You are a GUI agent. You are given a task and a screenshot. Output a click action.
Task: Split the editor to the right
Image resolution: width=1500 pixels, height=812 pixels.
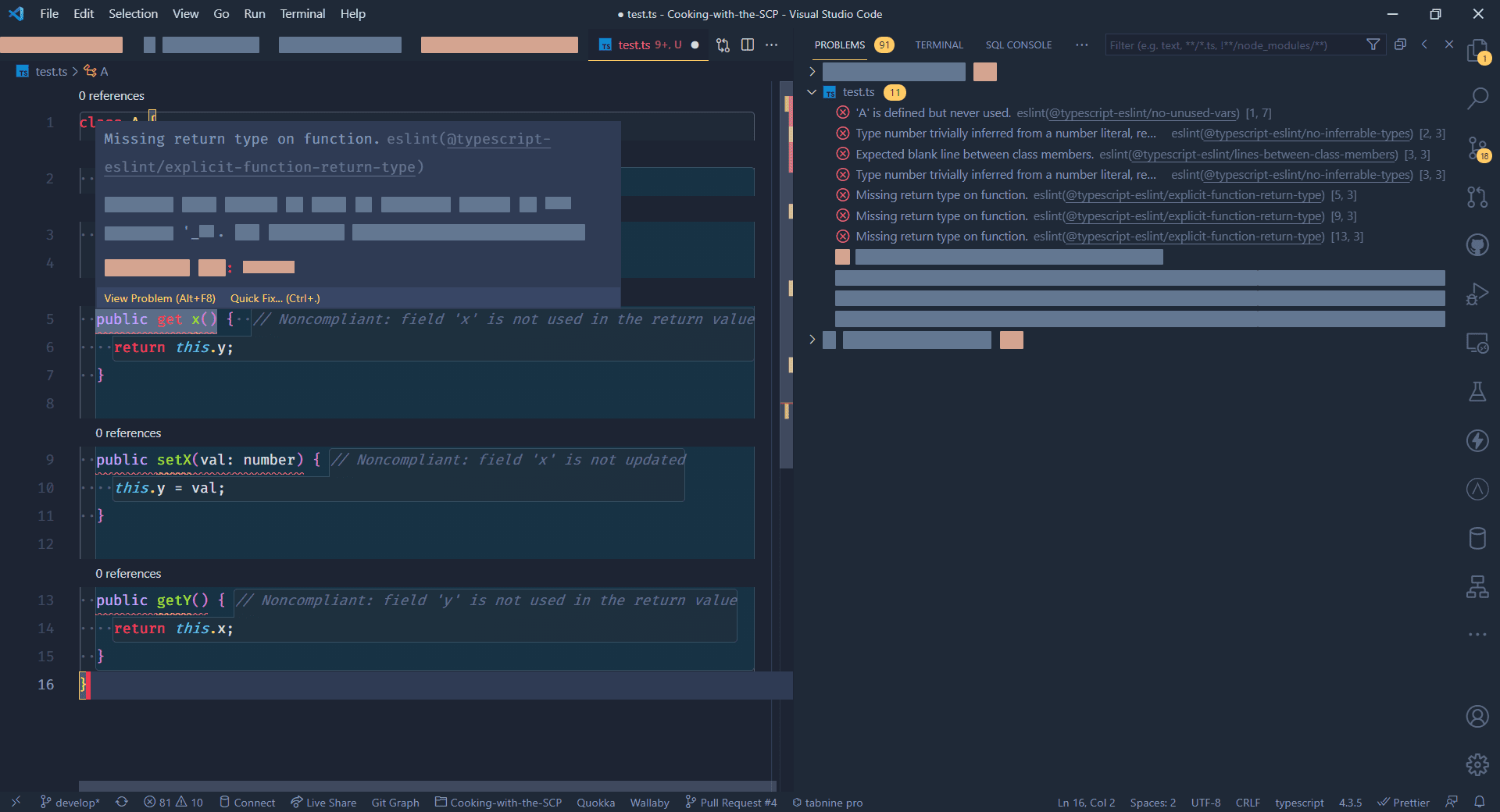[x=748, y=45]
